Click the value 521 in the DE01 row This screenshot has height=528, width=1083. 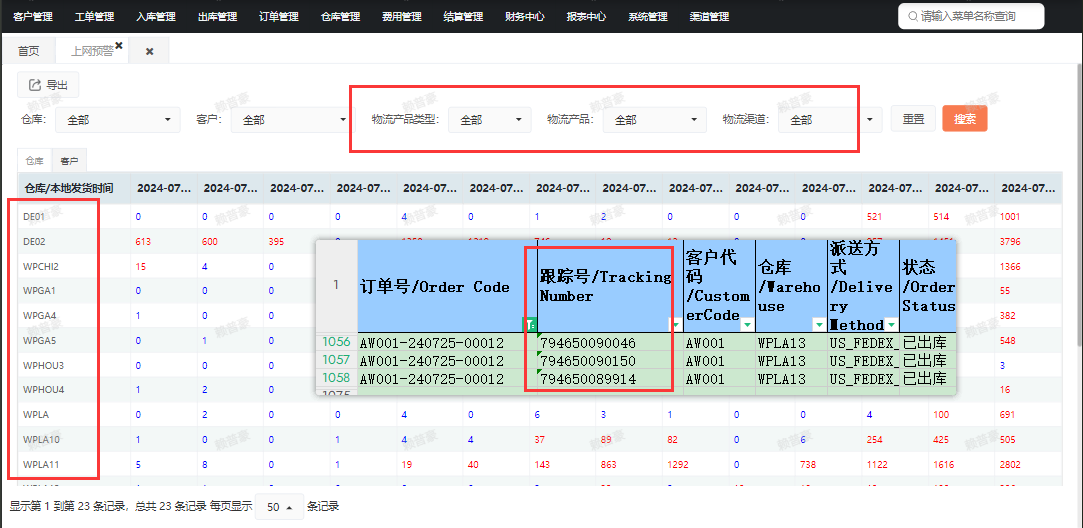coord(874,217)
